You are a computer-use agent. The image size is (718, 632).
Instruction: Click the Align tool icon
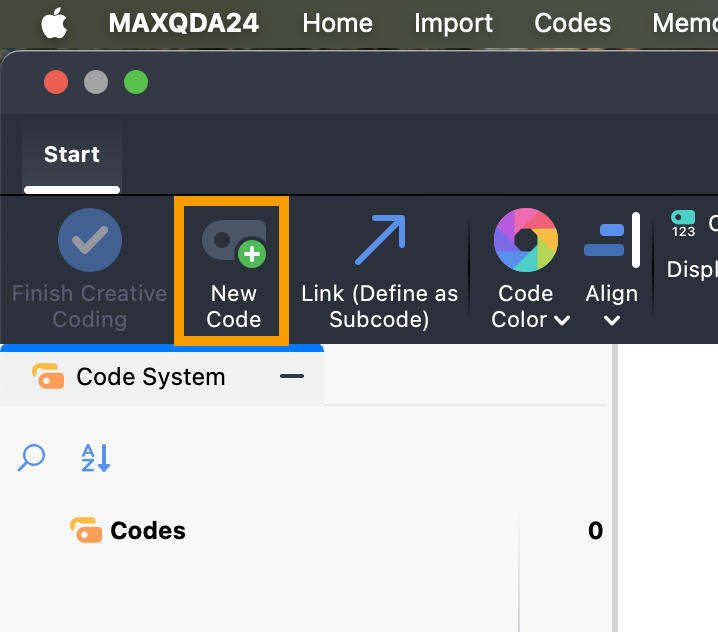(611, 241)
